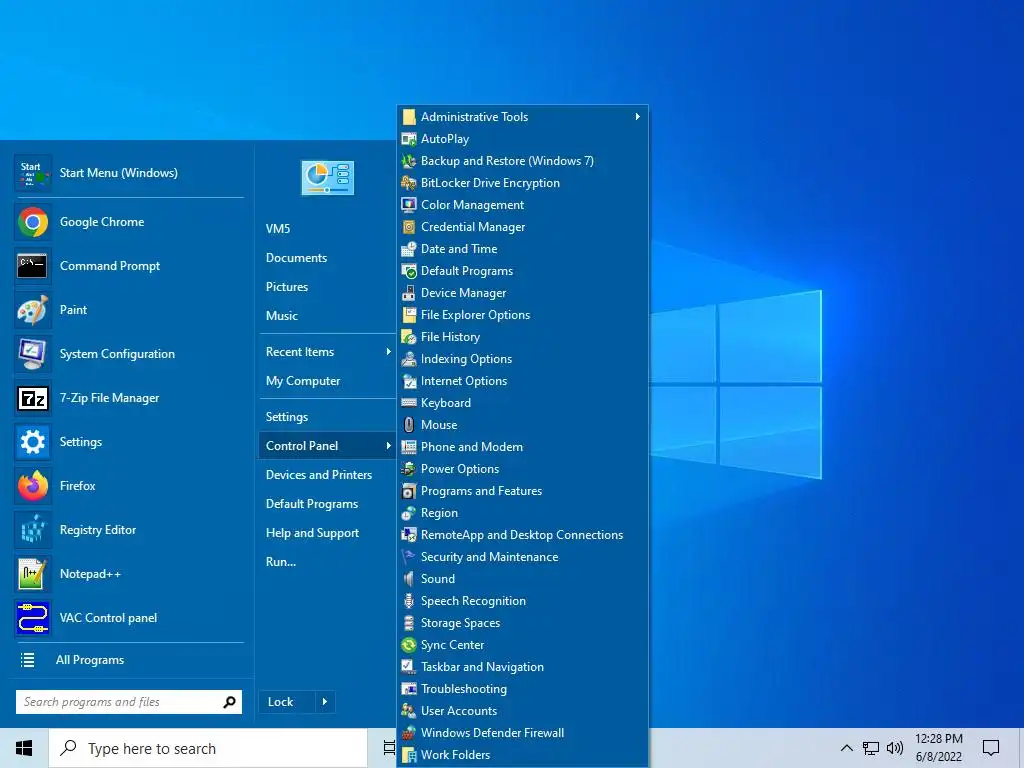This screenshot has height=768, width=1024.
Task: Open VAC Control panel icon
Action: pos(32,618)
